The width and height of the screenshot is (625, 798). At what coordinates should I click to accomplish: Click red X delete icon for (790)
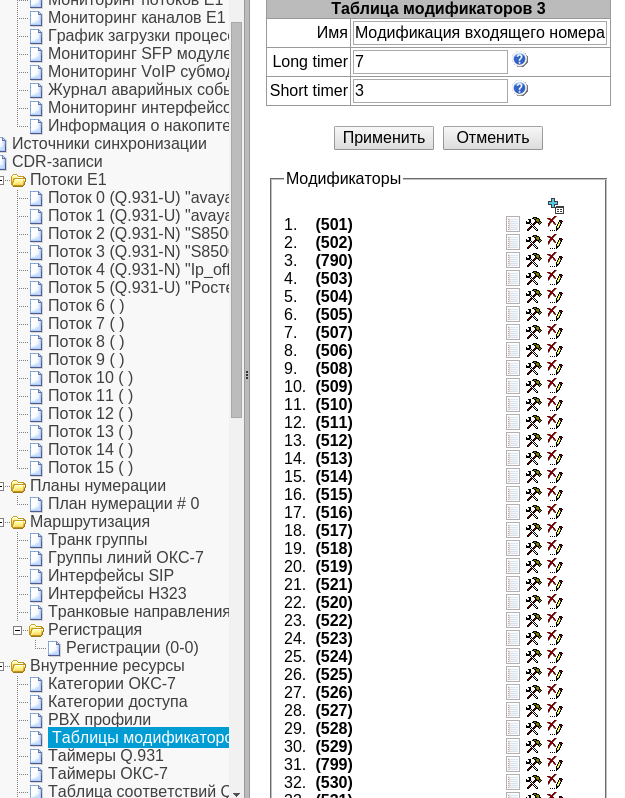pyautogui.click(x=555, y=260)
